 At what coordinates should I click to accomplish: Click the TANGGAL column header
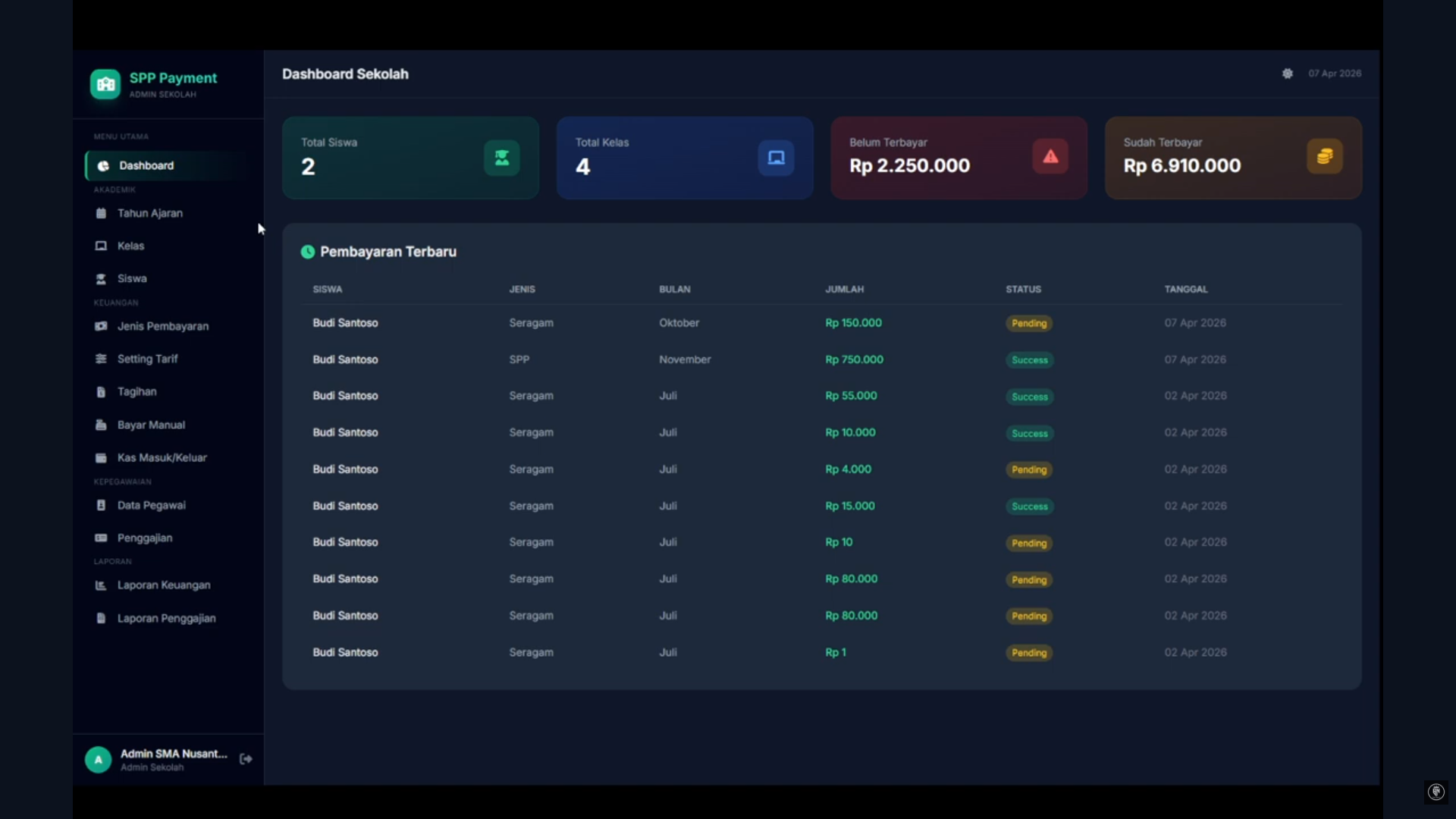[1186, 289]
